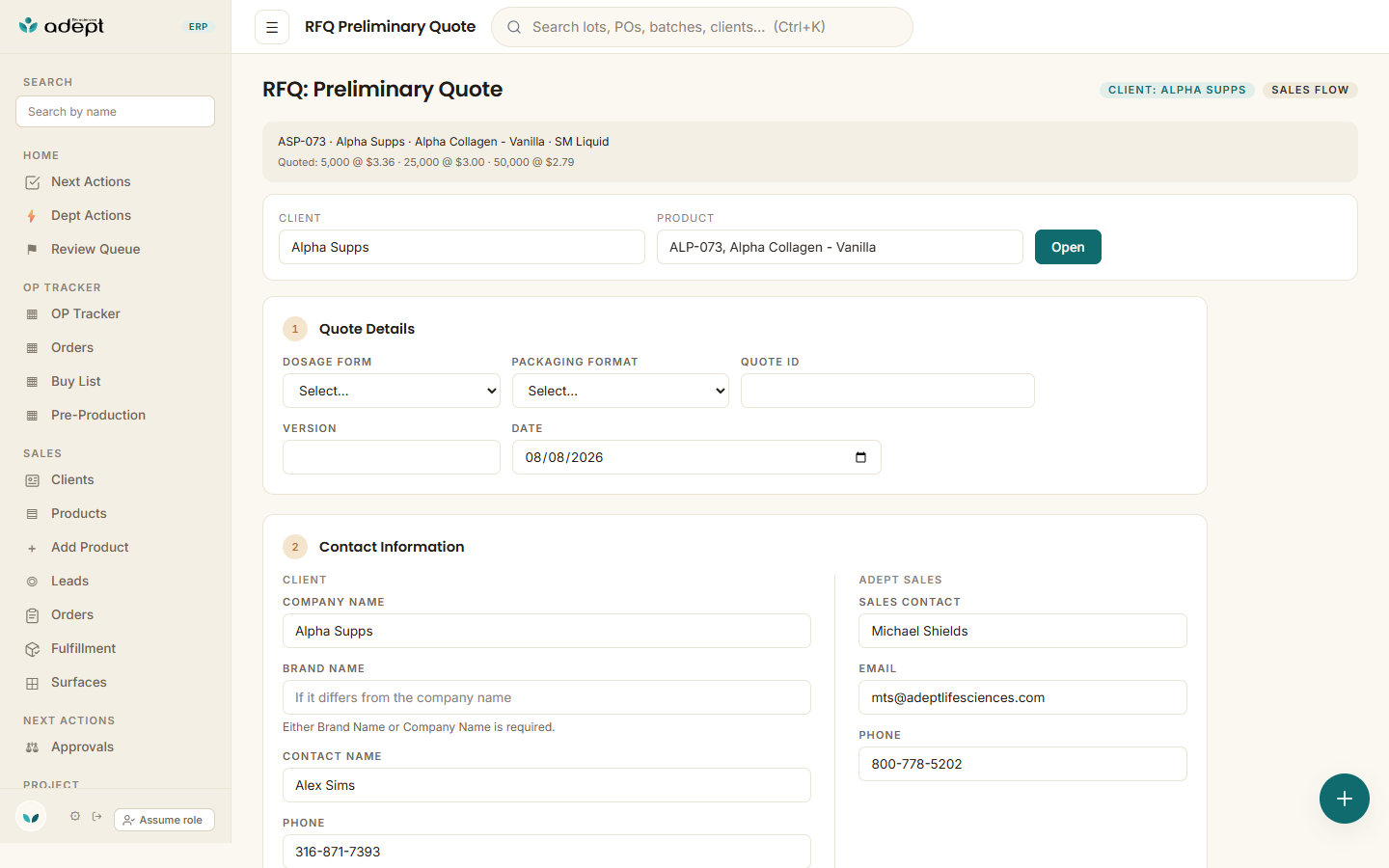This screenshot has width=1389, height=868.
Task: Click the "Quoted: 5,000 @ $3.36" pricing line
Action: coord(426,162)
